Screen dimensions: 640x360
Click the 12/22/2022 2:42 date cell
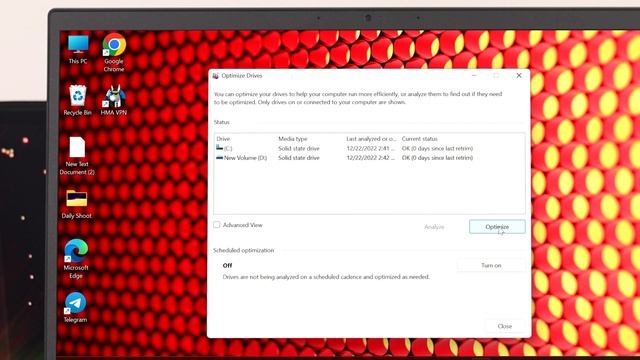371,158
